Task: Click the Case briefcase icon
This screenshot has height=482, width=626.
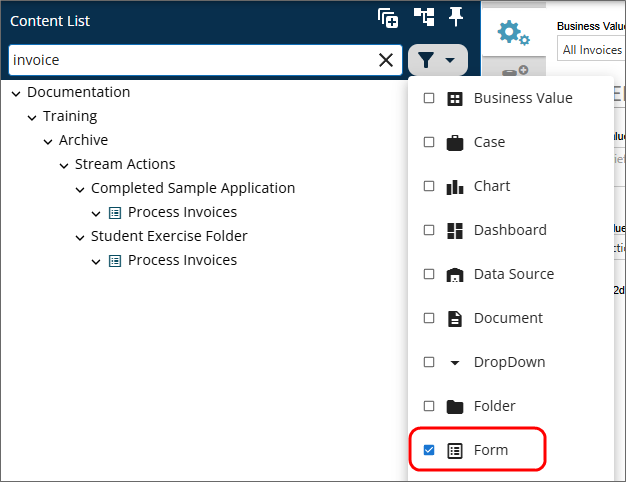Action: point(455,142)
